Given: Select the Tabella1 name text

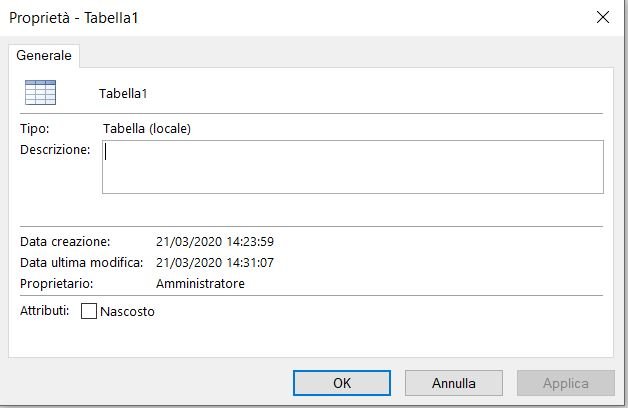Looking at the screenshot, I should (x=123, y=94).
